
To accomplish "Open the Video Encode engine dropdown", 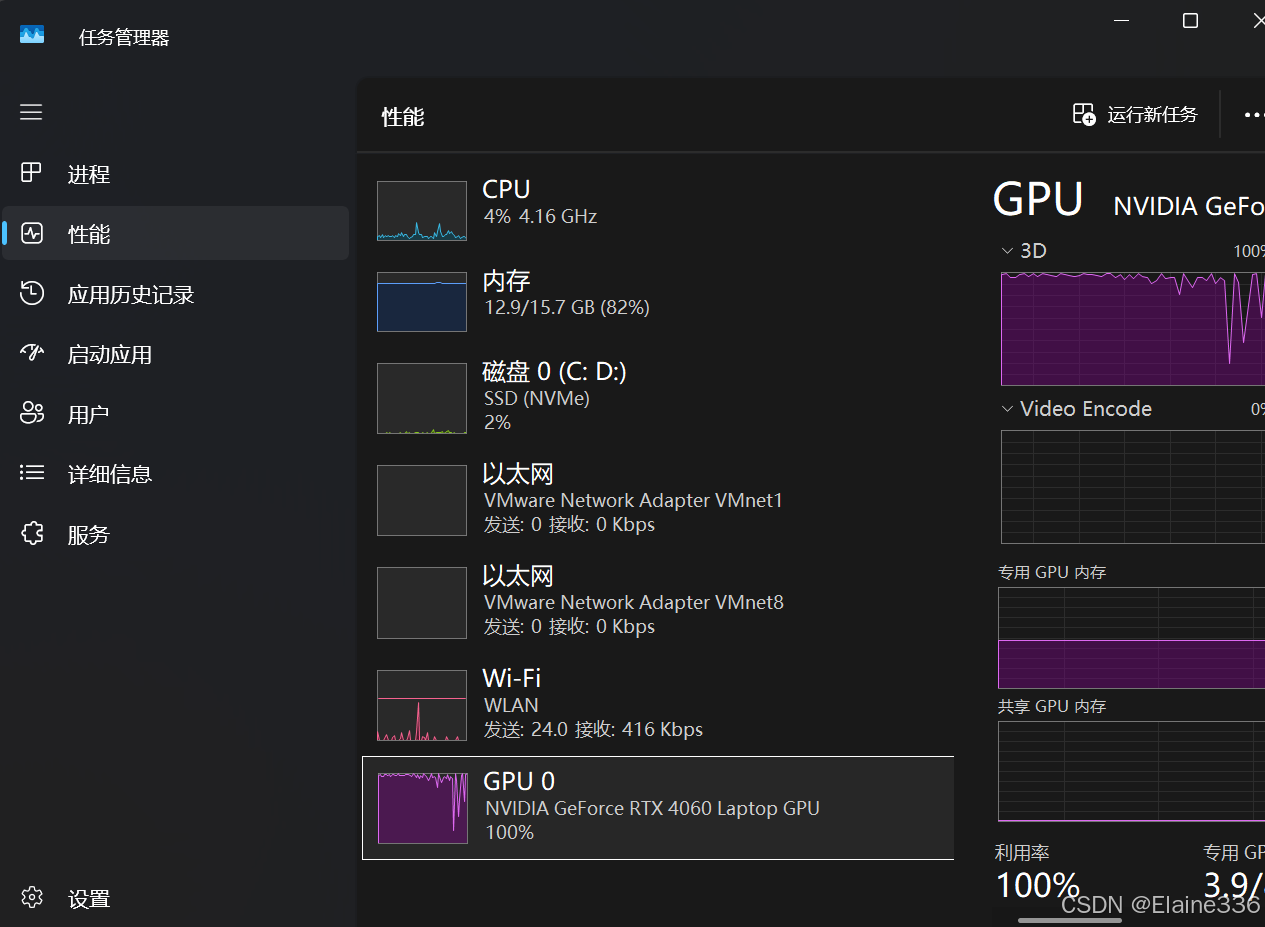I will pyautogui.click(x=1007, y=409).
